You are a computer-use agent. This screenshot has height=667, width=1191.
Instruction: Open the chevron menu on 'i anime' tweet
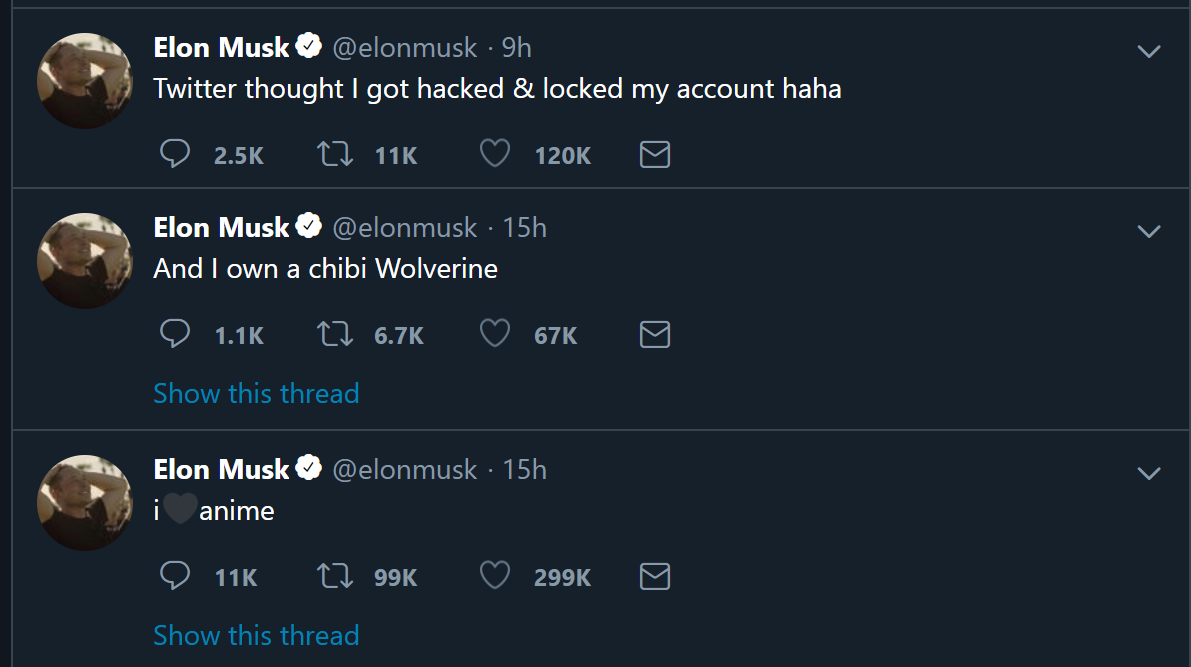1149,473
